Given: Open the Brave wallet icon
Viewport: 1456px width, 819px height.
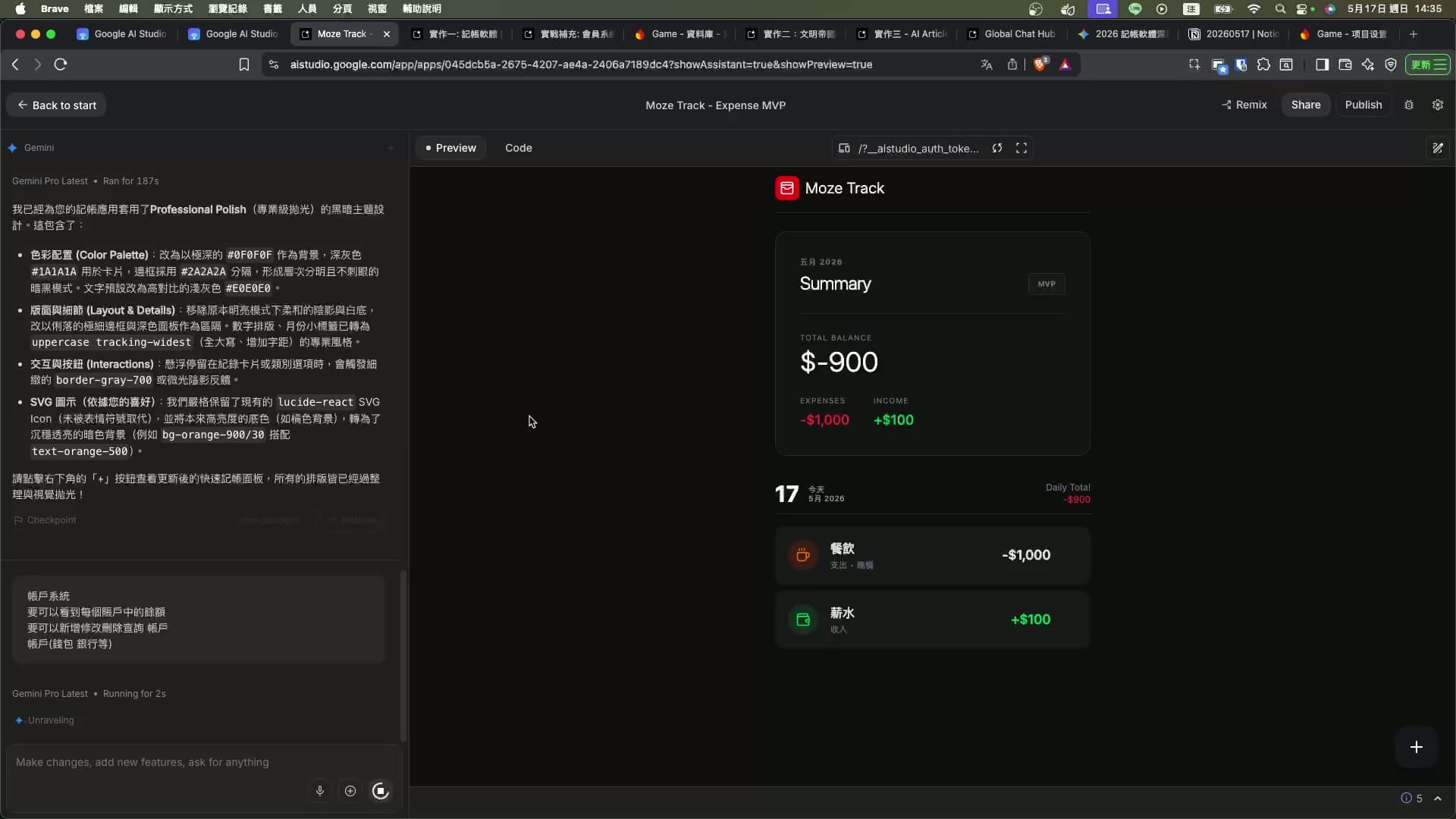Looking at the screenshot, I should pos(1345,64).
